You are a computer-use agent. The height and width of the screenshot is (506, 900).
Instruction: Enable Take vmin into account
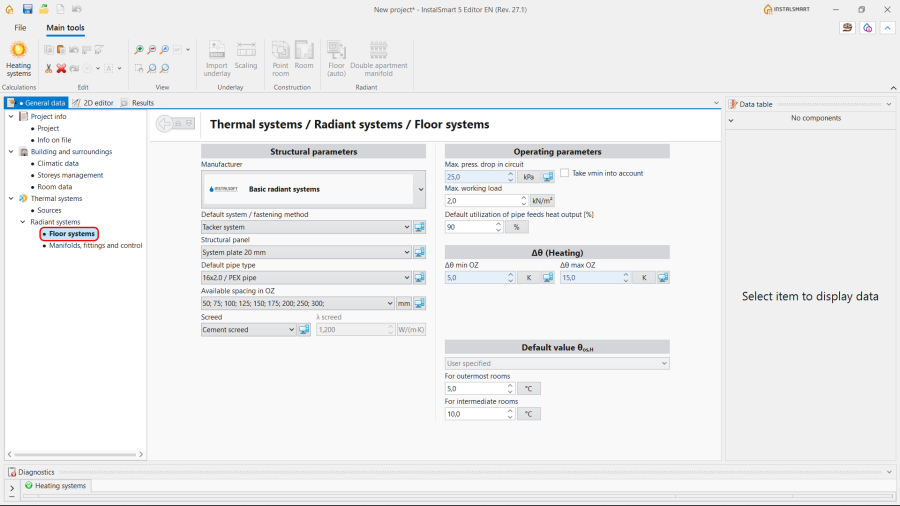tap(565, 173)
